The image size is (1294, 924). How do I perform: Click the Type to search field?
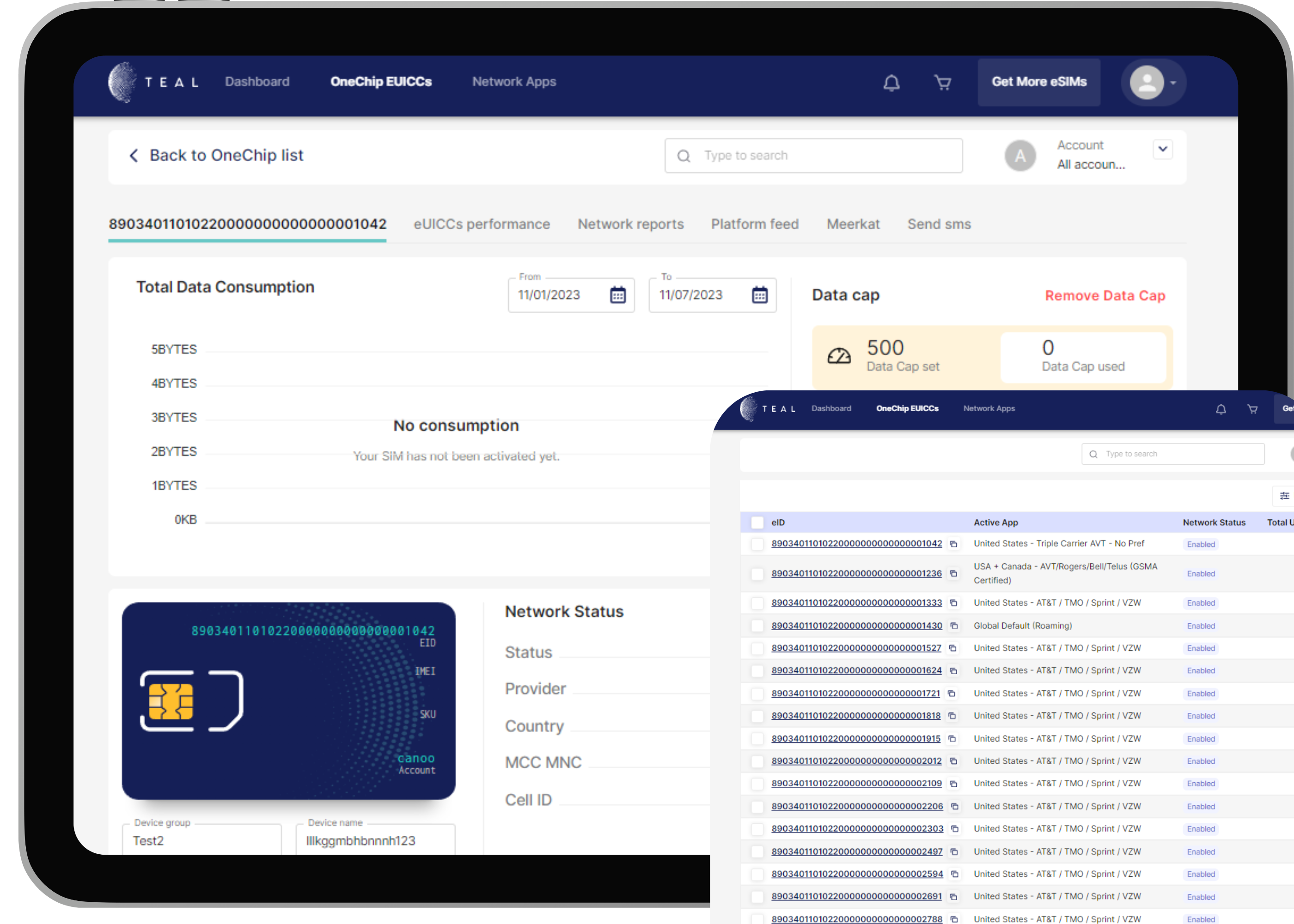coord(814,155)
